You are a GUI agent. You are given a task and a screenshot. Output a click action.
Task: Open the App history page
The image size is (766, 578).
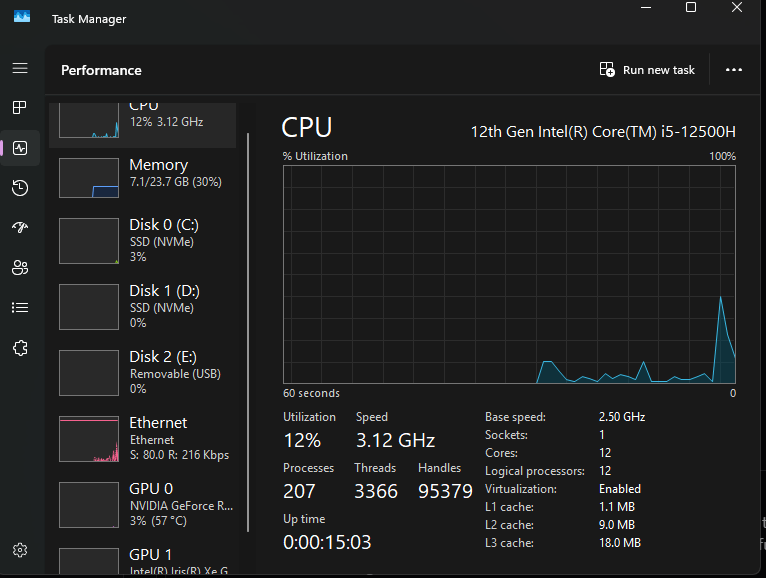[x=20, y=188]
